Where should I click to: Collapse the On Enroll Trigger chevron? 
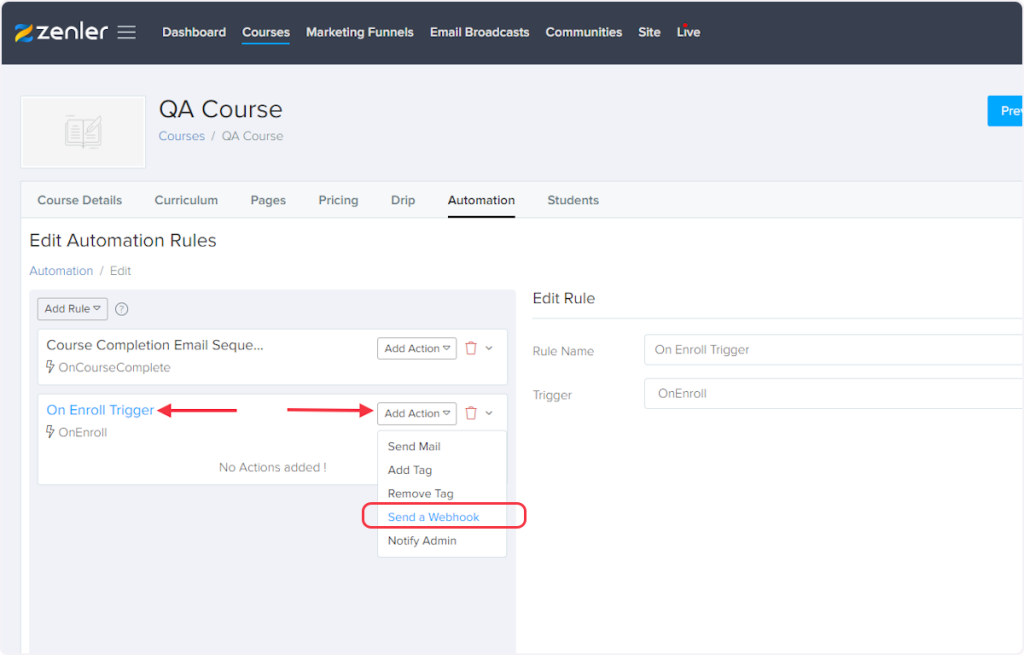pyautogui.click(x=489, y=413)
